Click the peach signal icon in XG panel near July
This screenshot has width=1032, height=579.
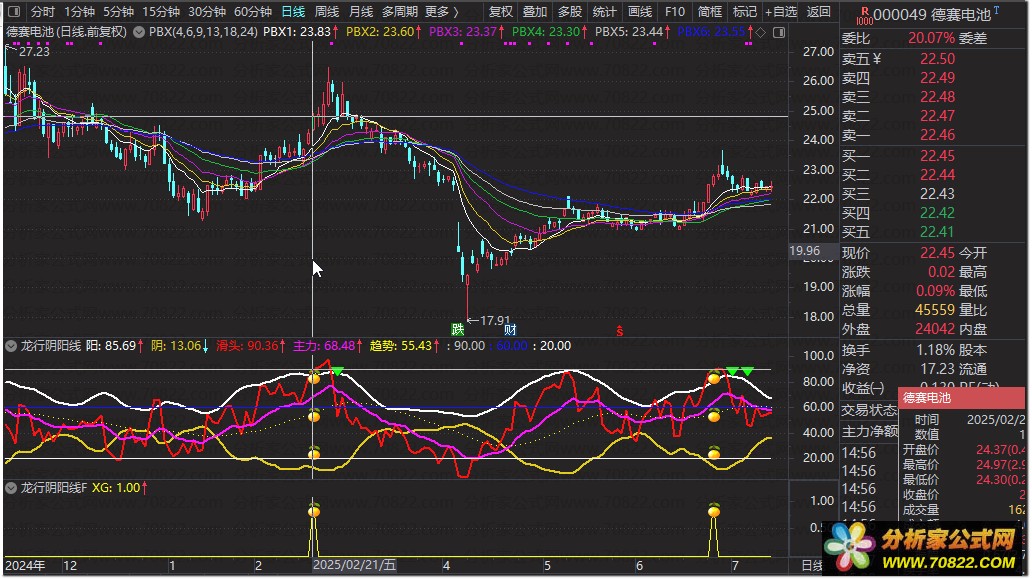[x=713, y=511]
